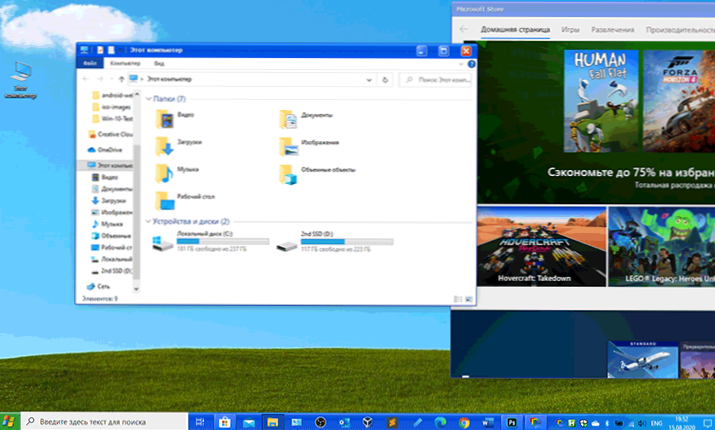Click the taskbar search box

tap(104, 422)
